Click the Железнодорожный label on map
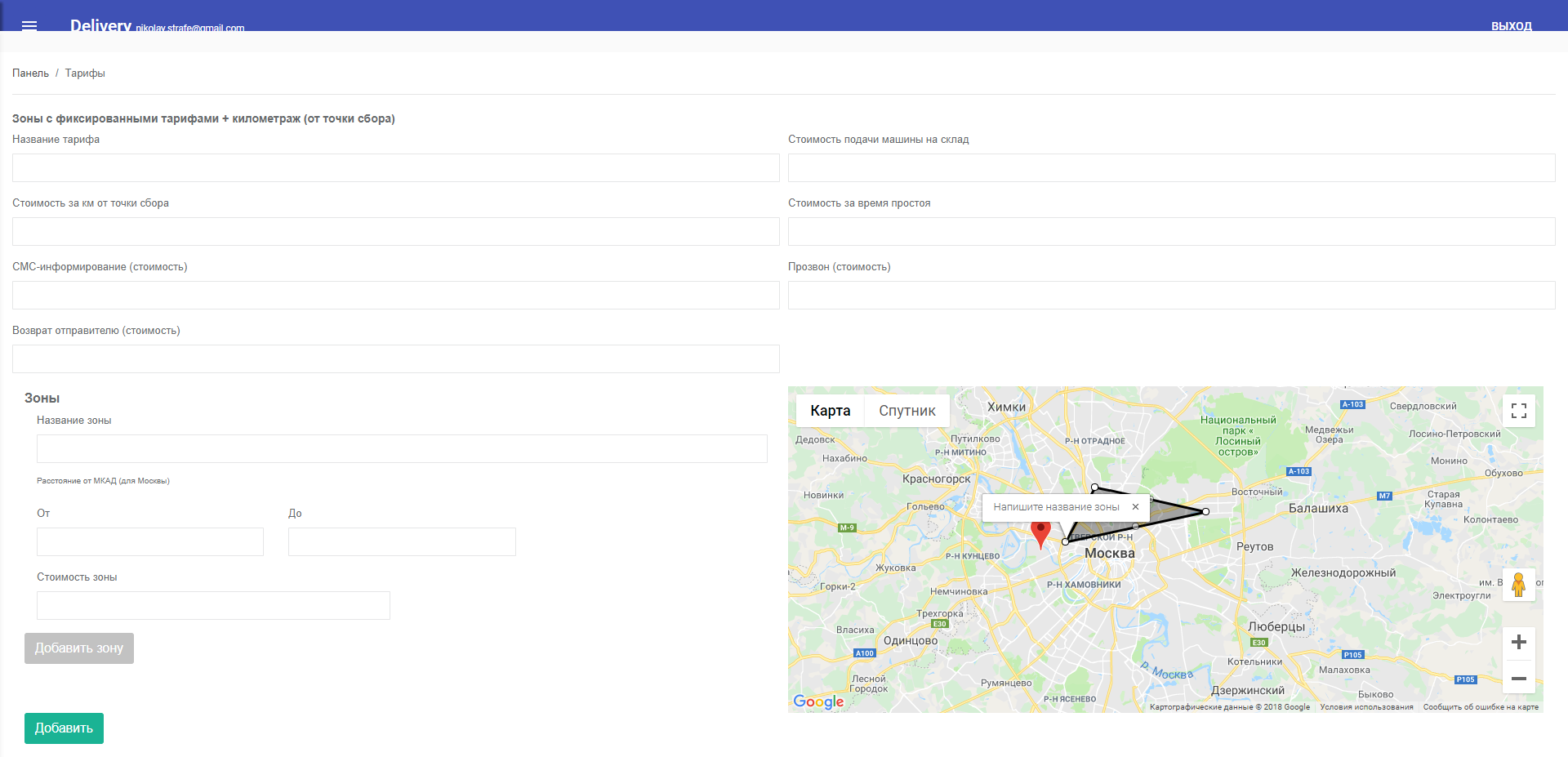Screen dimensions: 1568x757 tap(1343, 572)
